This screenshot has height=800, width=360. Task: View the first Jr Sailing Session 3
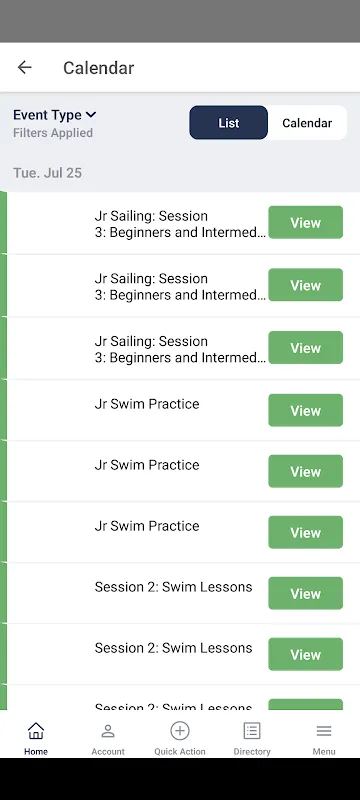[x=305, y=222]
